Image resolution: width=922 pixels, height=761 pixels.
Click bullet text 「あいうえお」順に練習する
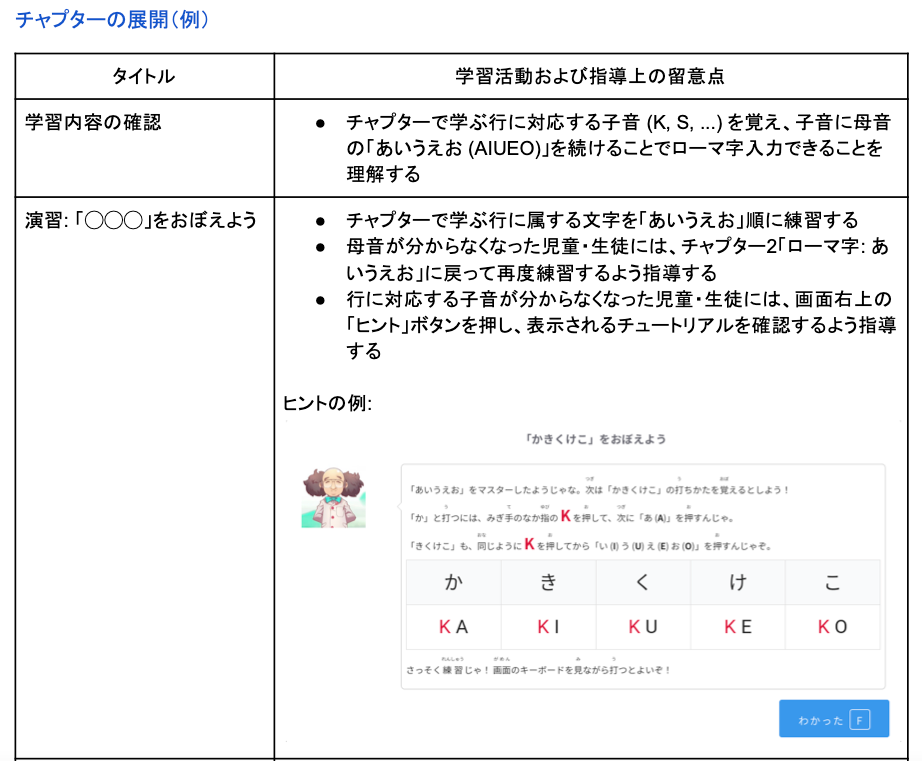pos(602,220)
